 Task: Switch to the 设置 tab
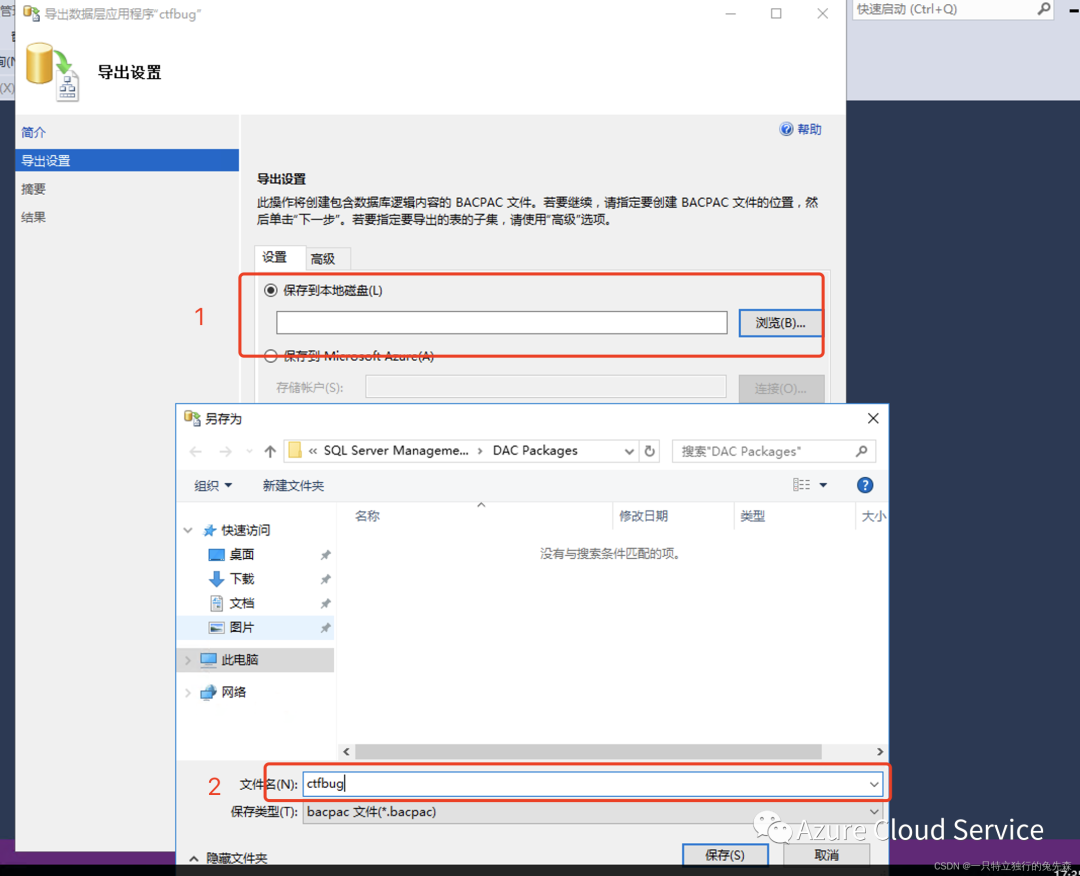275,258
